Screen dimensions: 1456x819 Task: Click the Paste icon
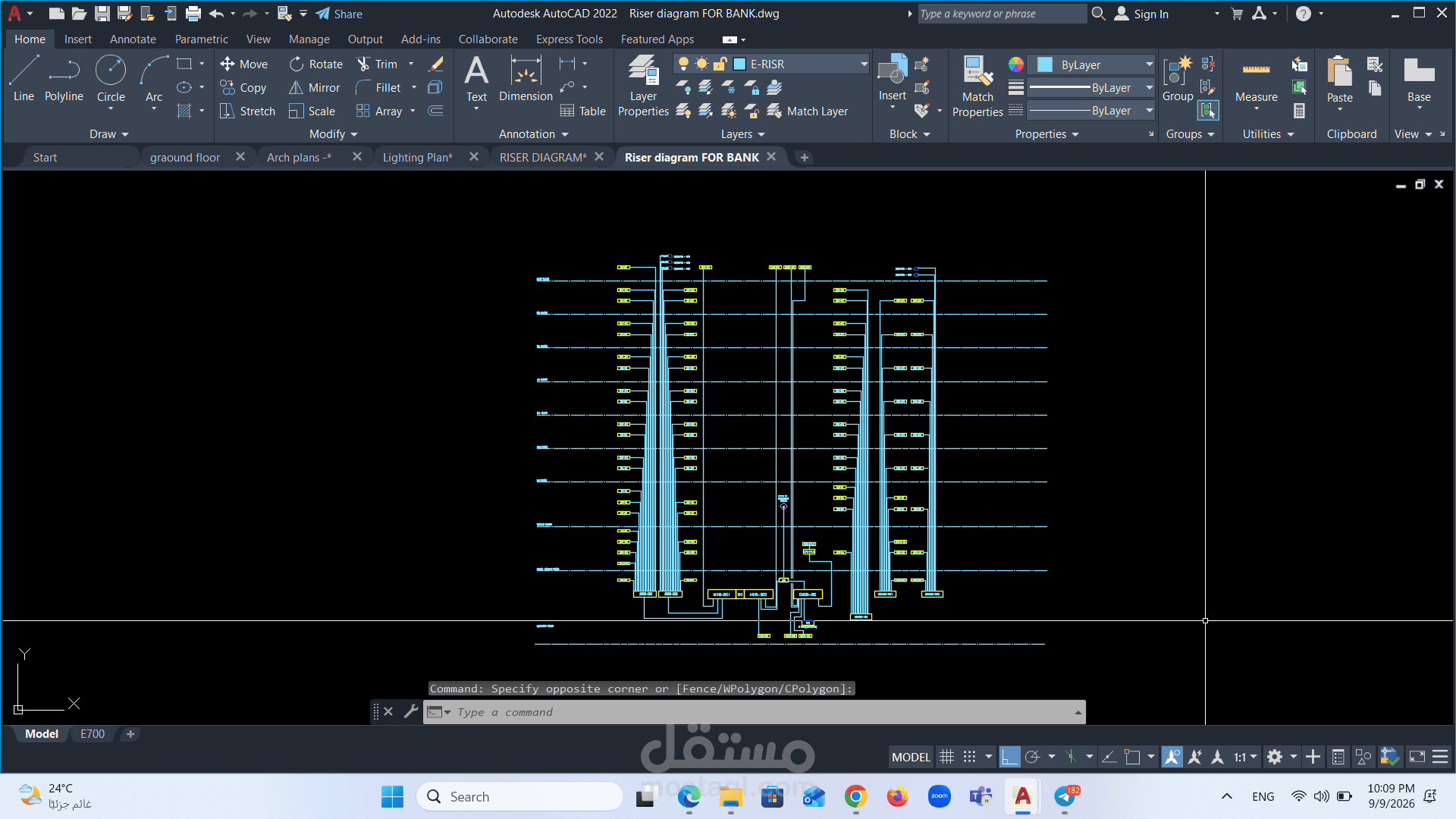pos(1339,72)
